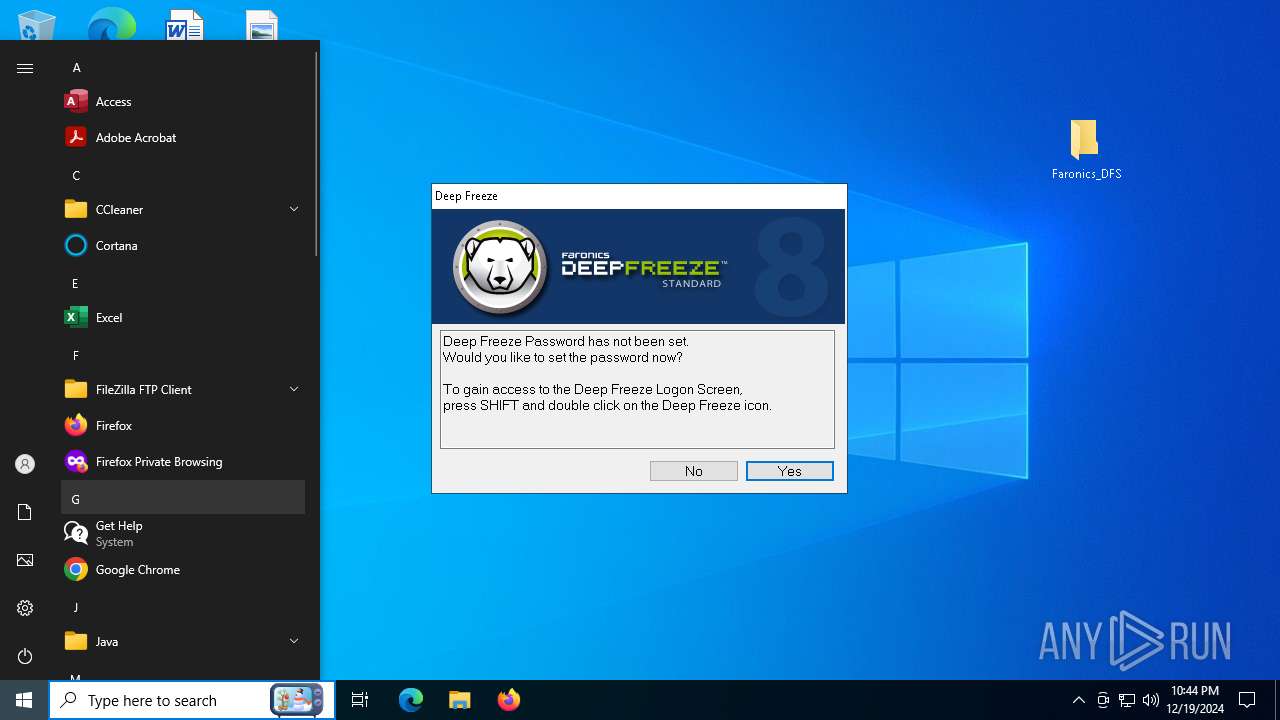Expand the Java folder chevron

(x=294, y=641)
